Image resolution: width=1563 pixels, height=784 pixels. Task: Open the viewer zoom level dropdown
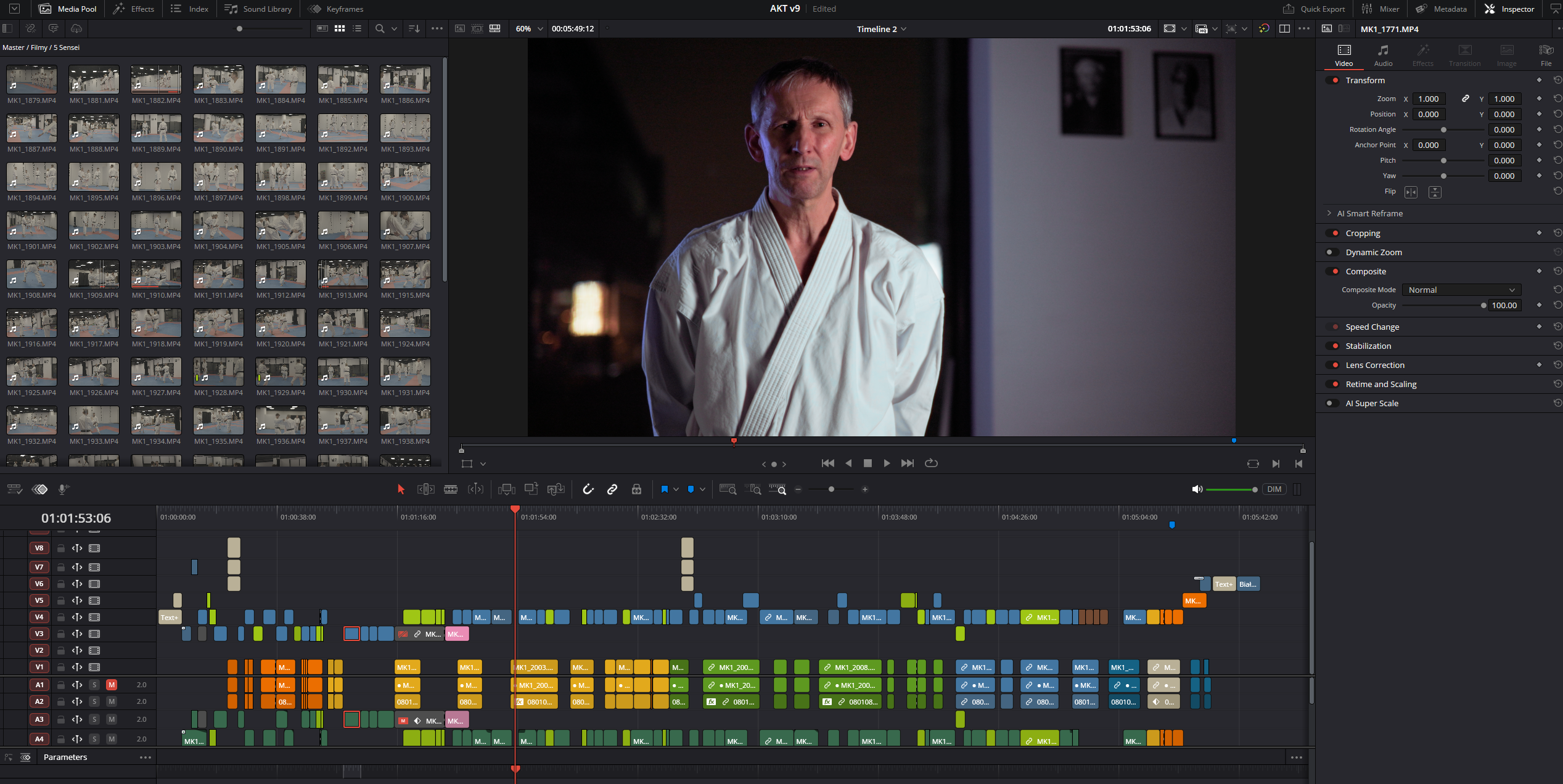(528, 28)
